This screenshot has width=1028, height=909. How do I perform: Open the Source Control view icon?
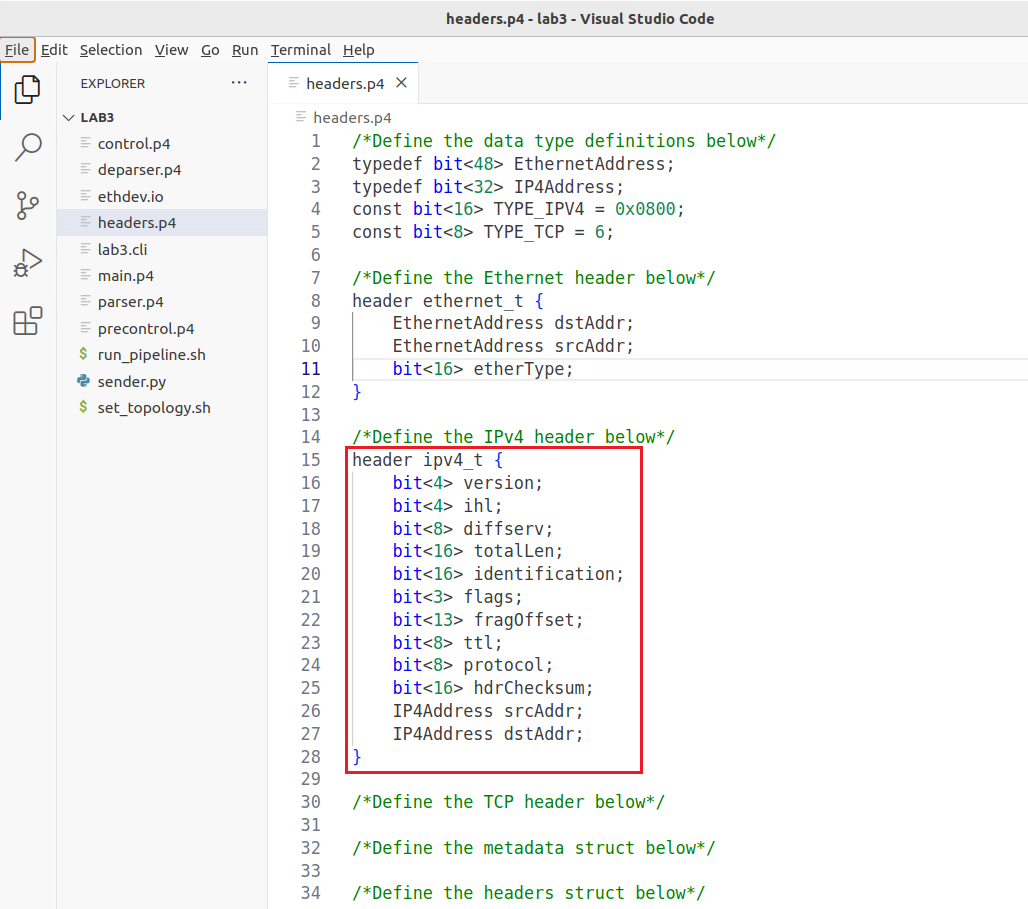28,205
